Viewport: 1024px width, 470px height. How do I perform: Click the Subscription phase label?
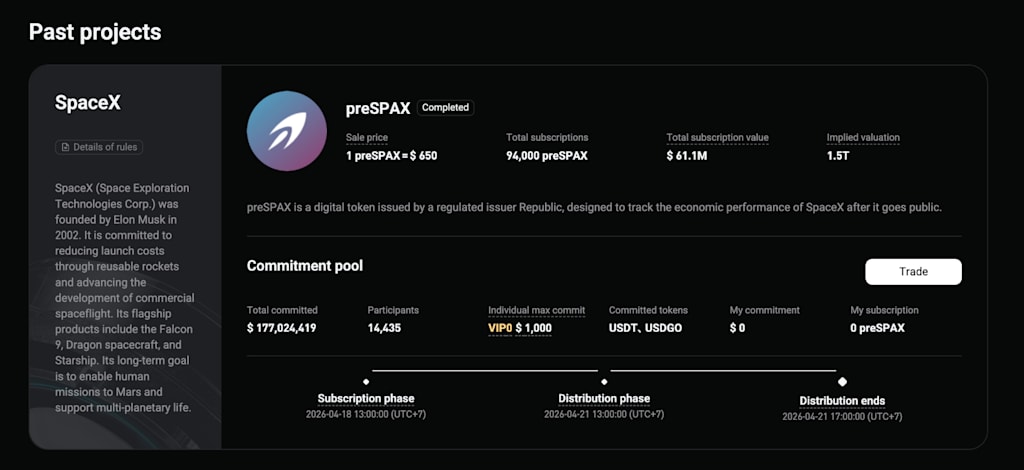366,398
